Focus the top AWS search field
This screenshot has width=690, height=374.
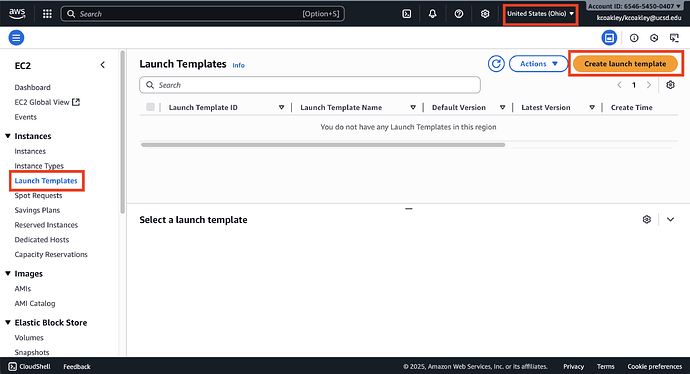click(x=203, y=14)
